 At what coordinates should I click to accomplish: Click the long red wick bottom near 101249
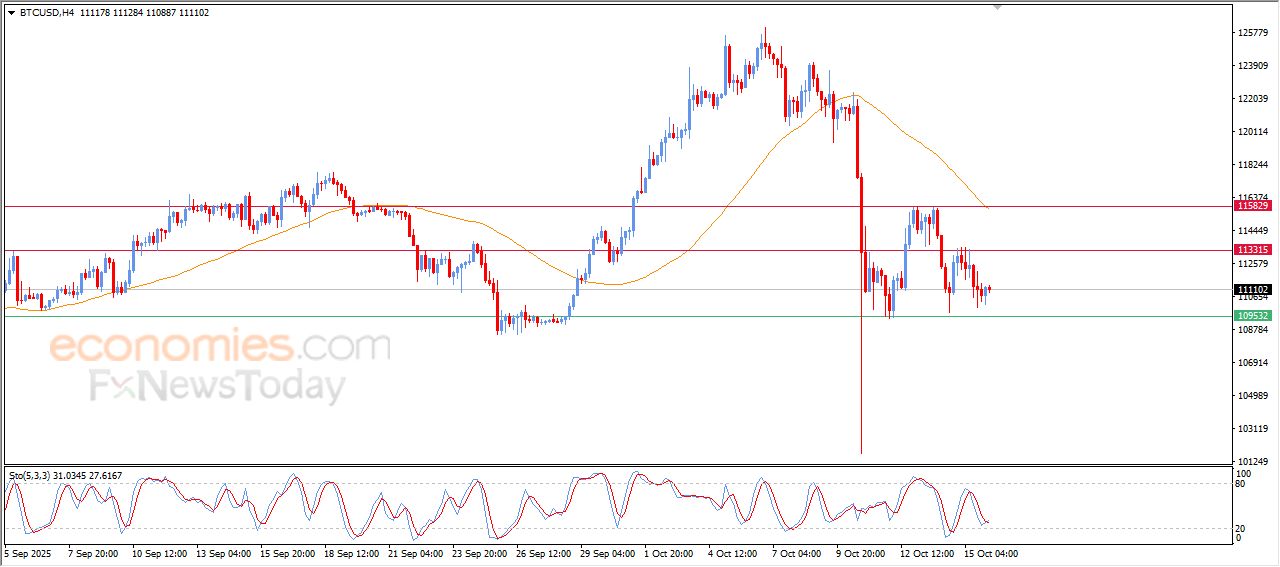861,452
